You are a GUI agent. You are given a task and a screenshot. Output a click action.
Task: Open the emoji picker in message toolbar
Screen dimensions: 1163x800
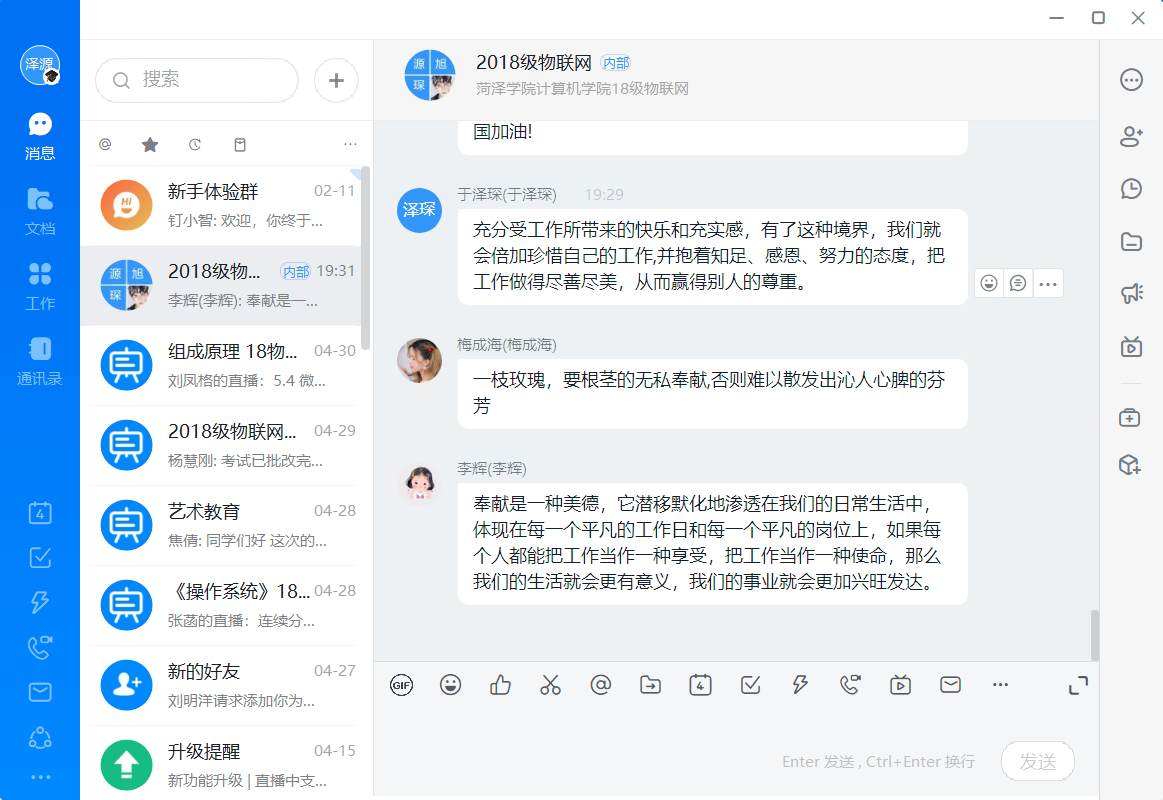tap(451, 685)
